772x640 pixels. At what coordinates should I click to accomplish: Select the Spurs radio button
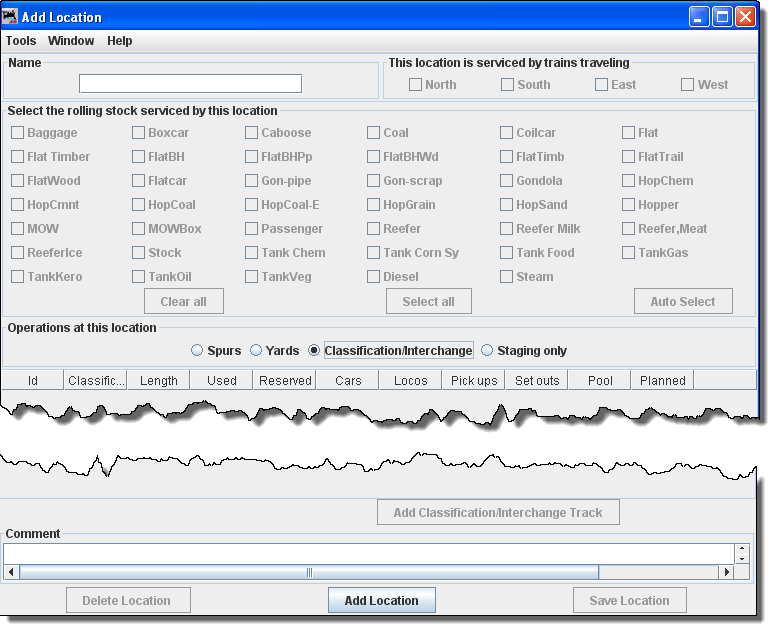(x=198, y=351)
